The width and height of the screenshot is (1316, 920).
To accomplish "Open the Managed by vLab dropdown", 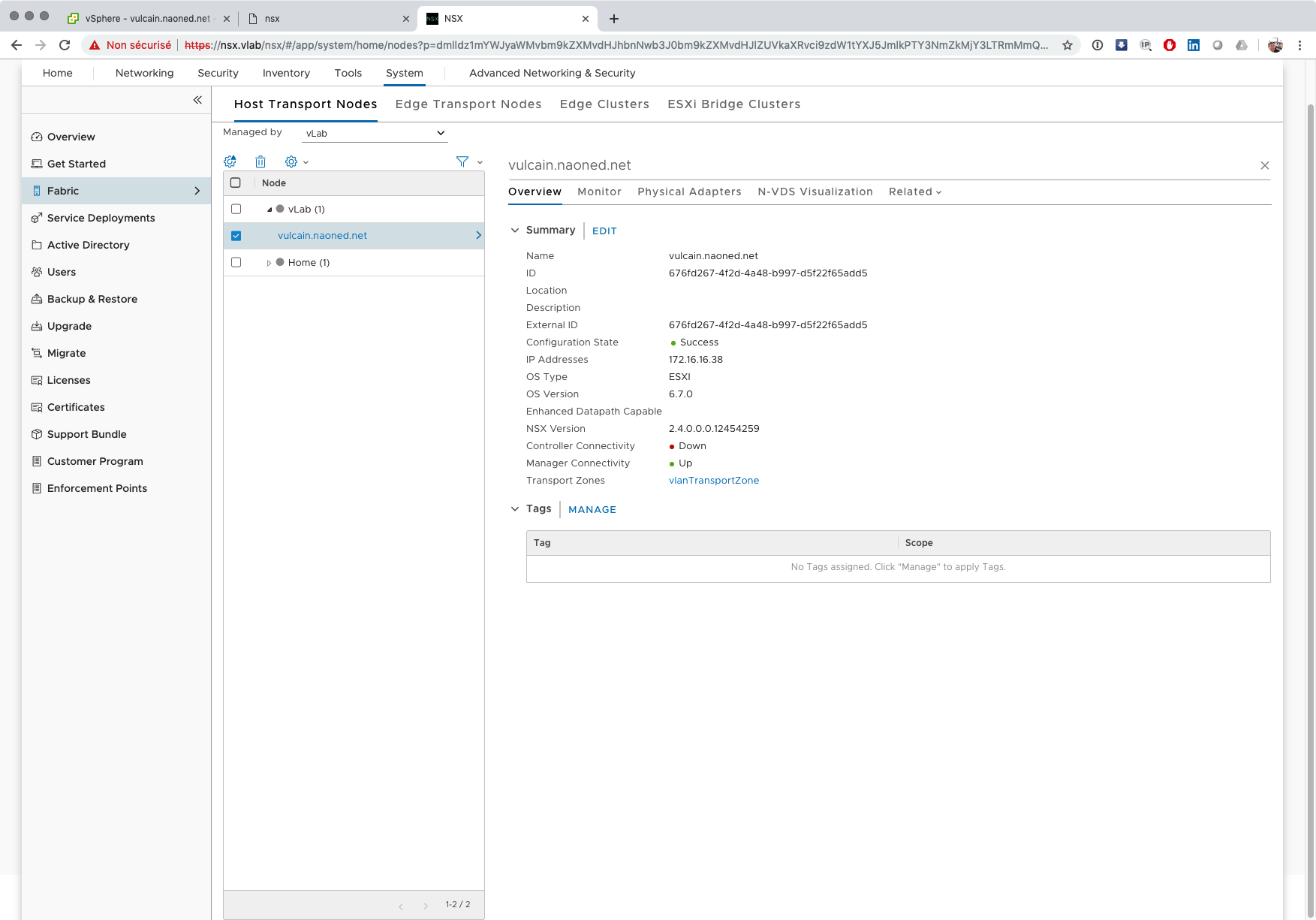I will tap(375, 134).
